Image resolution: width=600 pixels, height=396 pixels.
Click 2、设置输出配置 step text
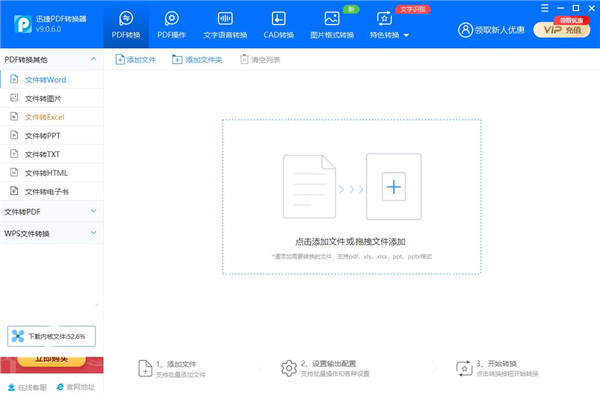point(328,363)
